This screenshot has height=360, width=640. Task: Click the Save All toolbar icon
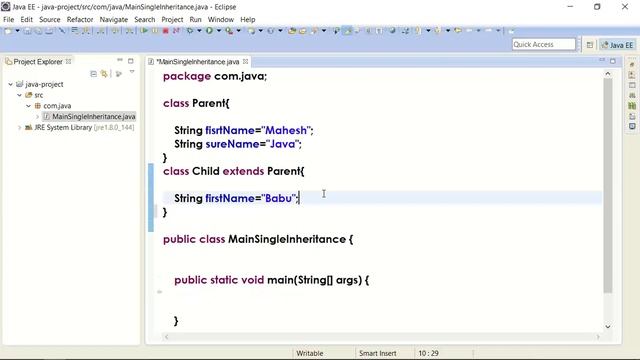point(38,31)
